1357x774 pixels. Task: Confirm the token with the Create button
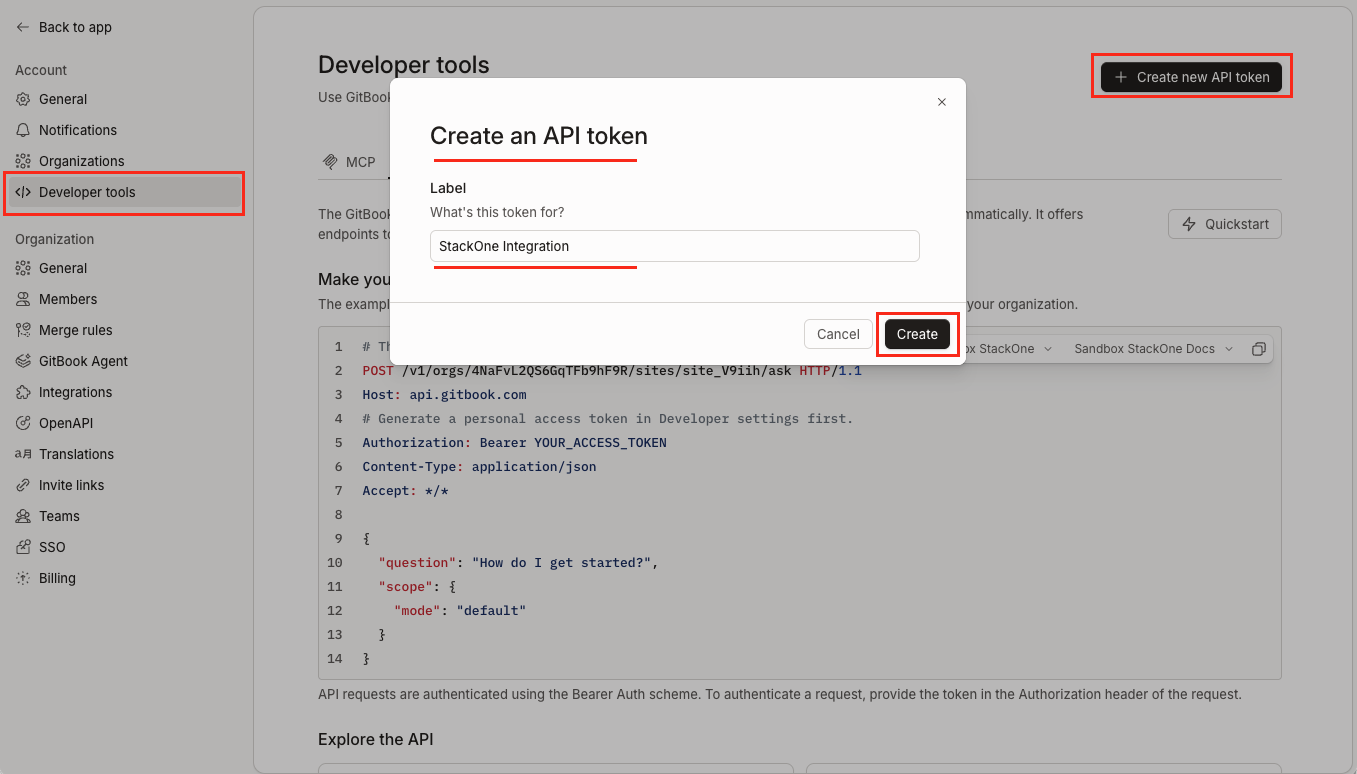pos(917,334)
